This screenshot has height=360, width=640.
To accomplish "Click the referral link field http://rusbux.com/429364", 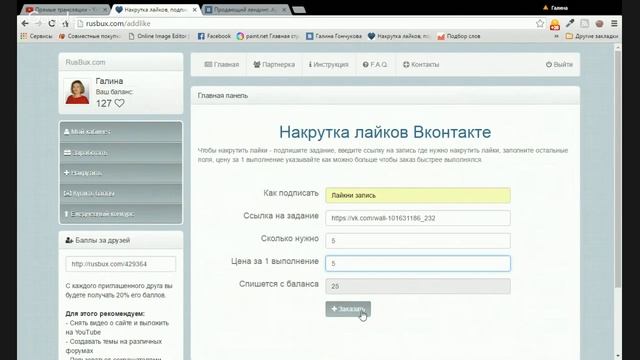I will pos(121,264).
